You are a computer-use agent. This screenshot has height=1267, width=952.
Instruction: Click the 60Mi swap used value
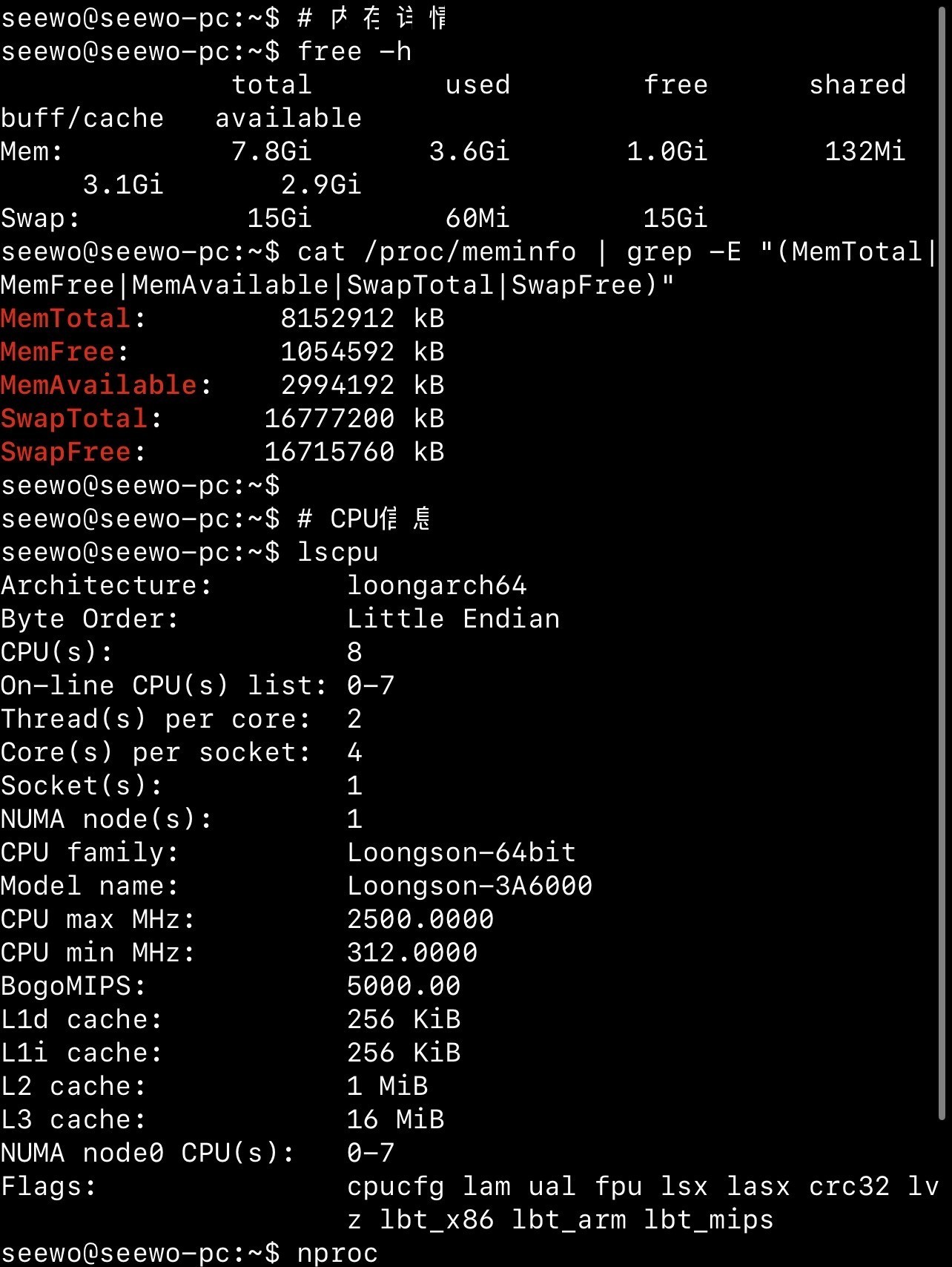(477, 219)
